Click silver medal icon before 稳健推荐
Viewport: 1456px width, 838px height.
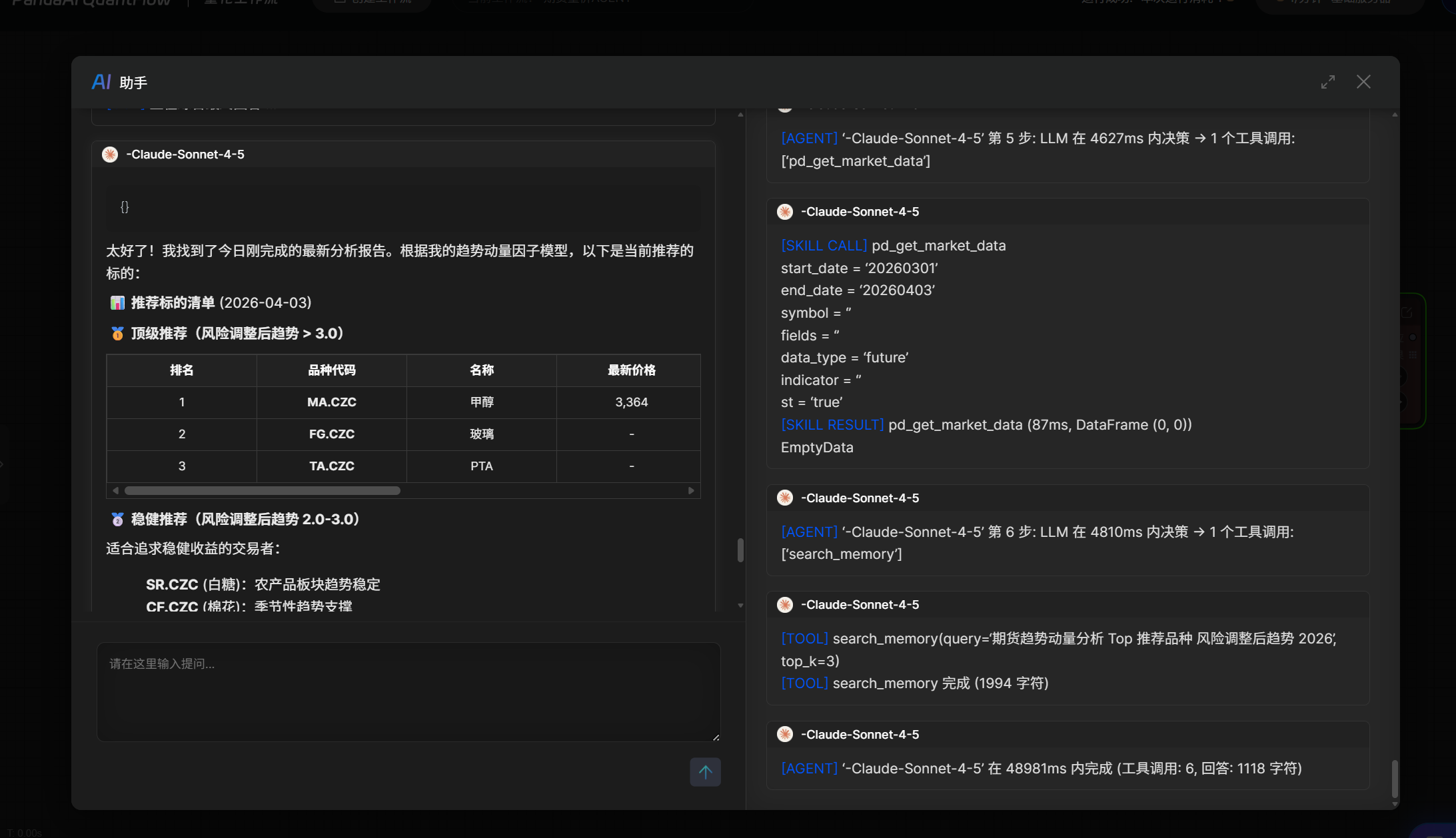(117, 520)
